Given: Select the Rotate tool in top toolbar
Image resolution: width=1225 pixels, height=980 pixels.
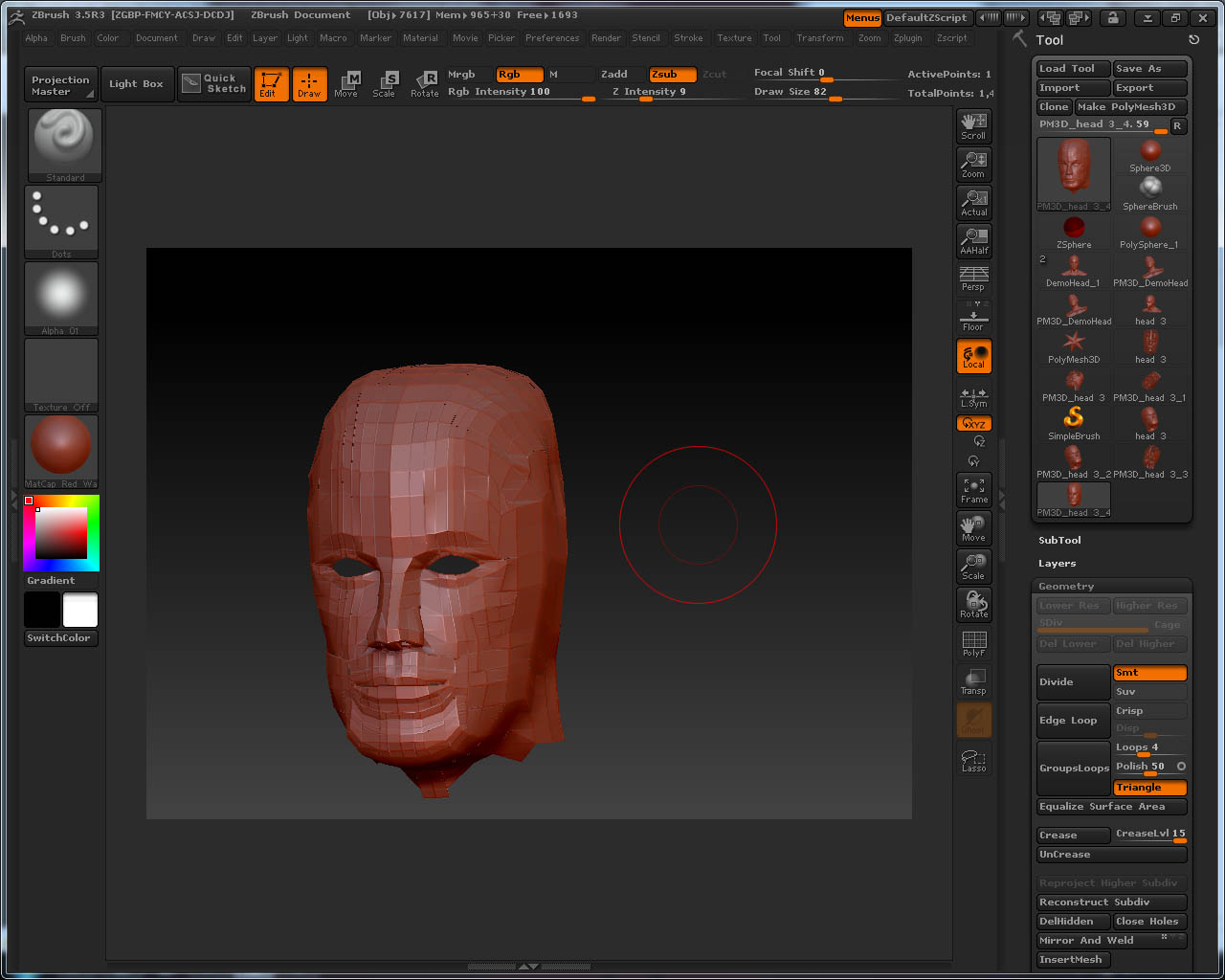Looking at the screenshot, I should tap(424, 84).
